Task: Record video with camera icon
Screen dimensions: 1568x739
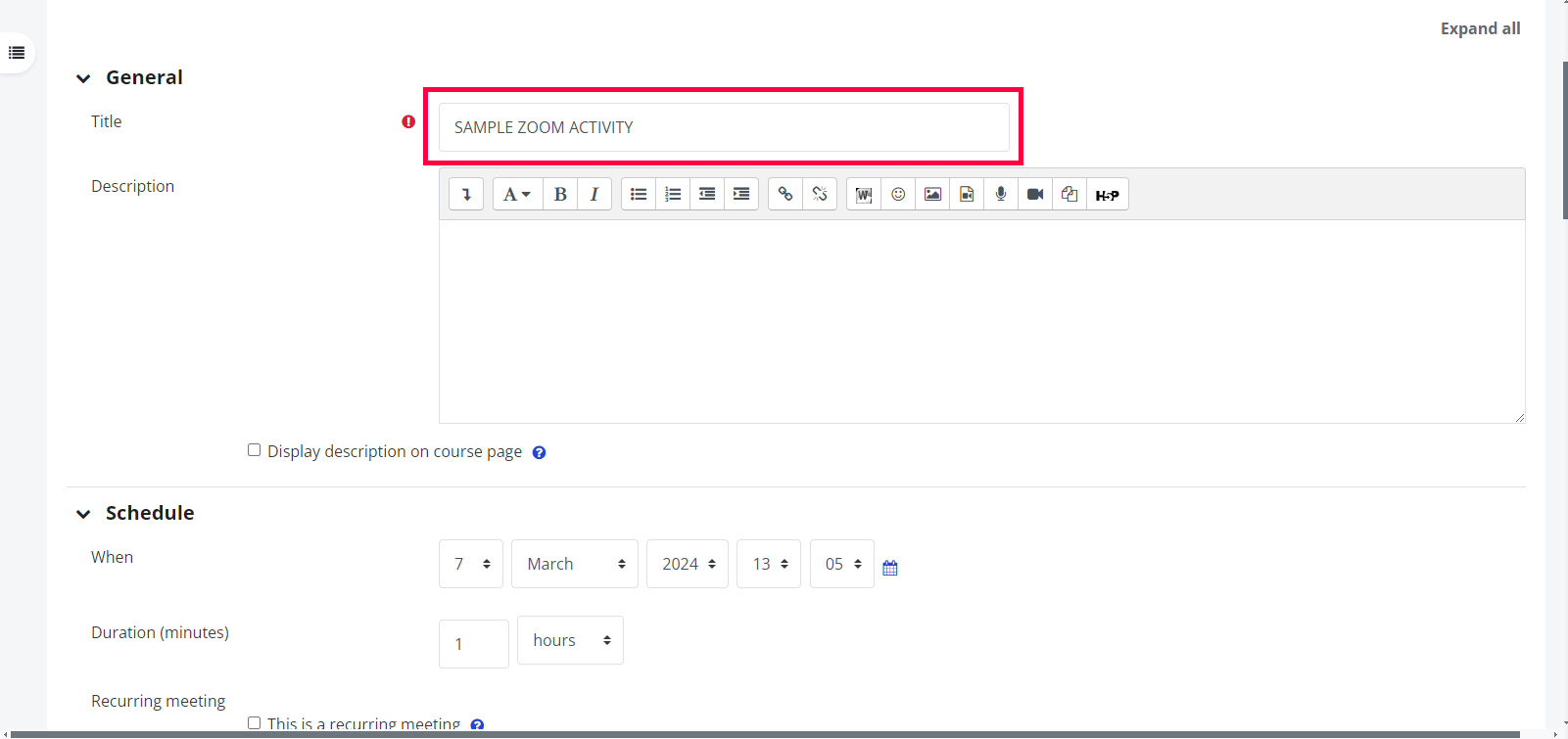Action: pyautogui.click(x=1035, y=194)
